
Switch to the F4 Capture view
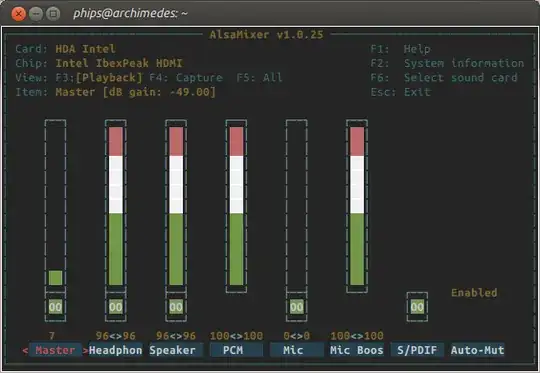pyautogui.click(x=186, y=78)
